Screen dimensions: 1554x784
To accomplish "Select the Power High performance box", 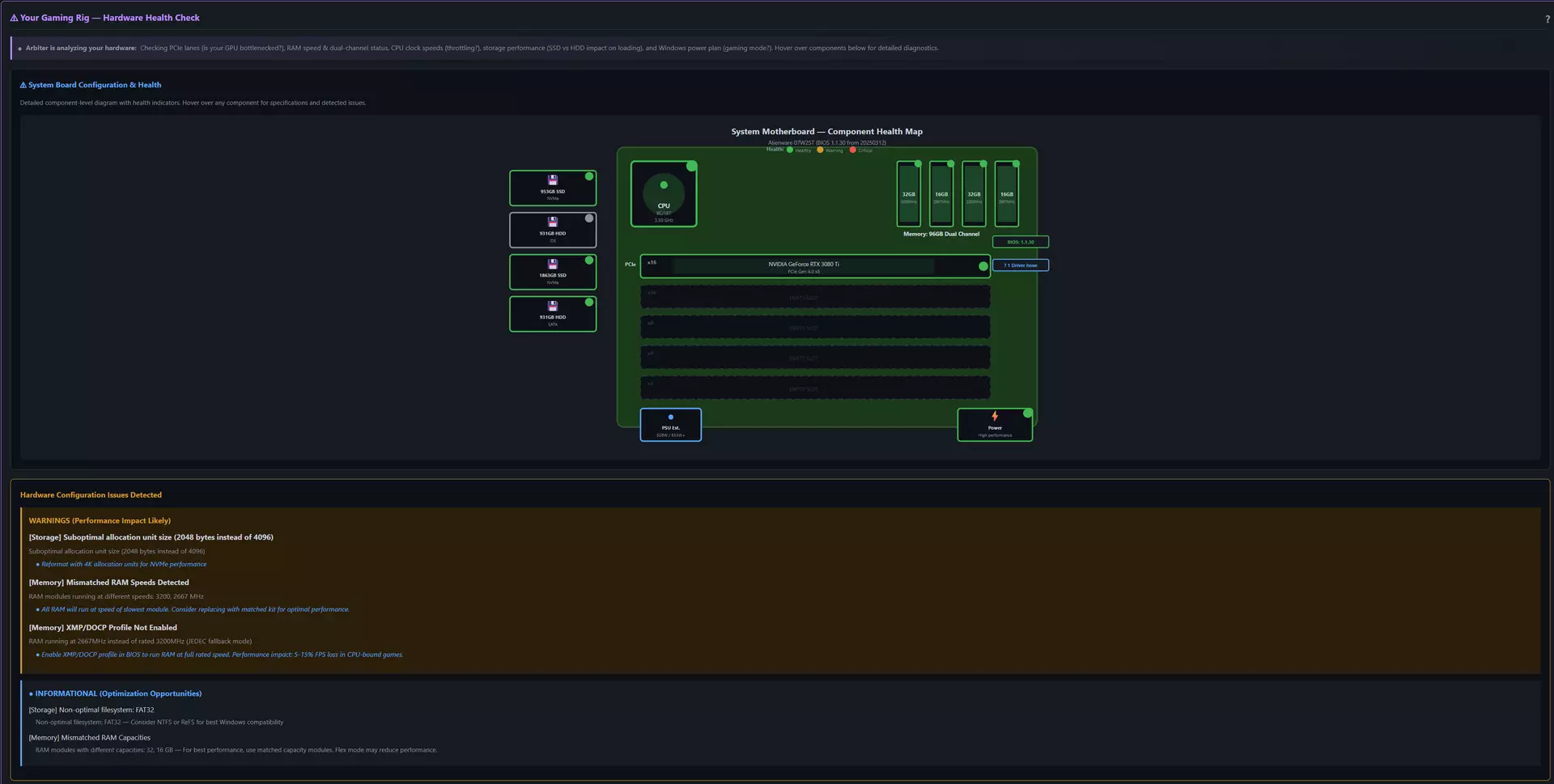I will (x=995, y=425).
